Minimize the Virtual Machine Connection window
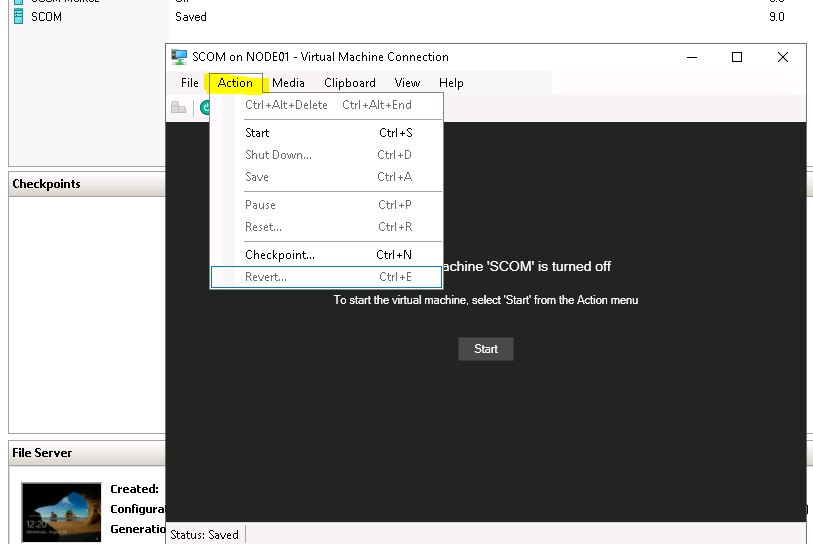The width and height of the screenshot is (813, 544). tap(692, 57)
